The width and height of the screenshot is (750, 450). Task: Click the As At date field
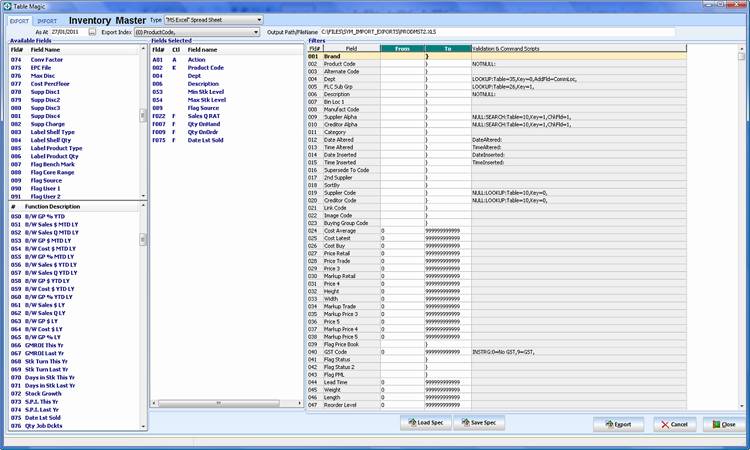coord(68,32)
